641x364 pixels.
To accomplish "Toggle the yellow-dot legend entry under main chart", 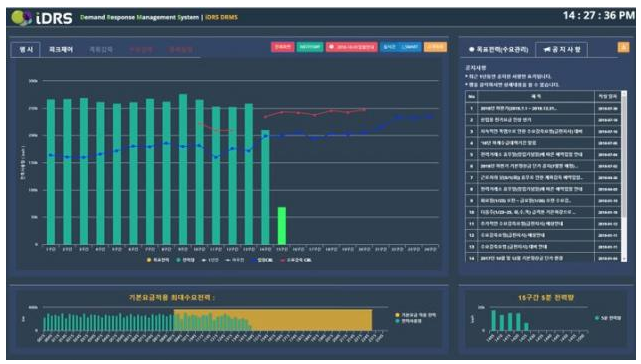I will click(x=158, y=260).
